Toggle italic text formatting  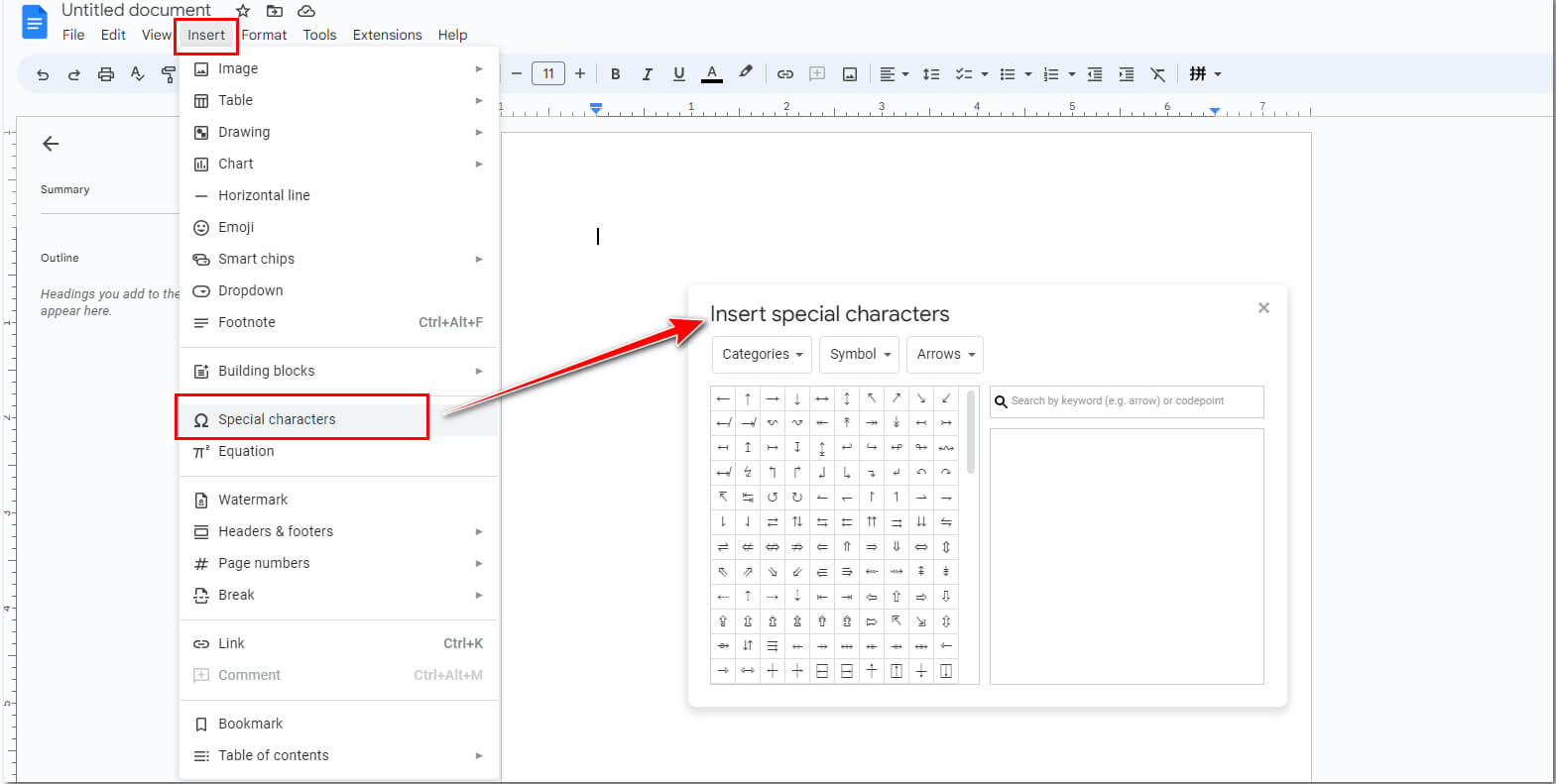point(647,74)
